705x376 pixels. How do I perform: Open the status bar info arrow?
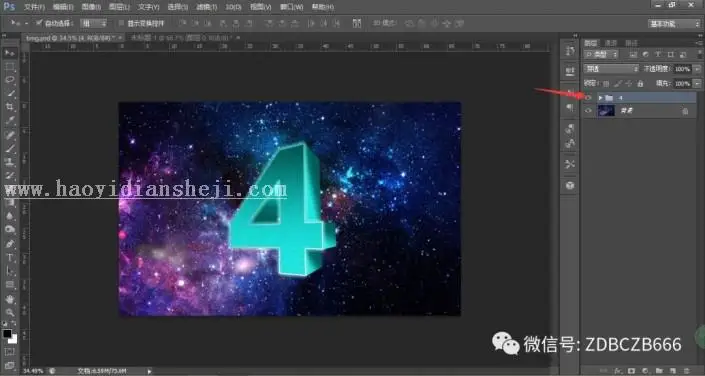[x=149, y=372]
